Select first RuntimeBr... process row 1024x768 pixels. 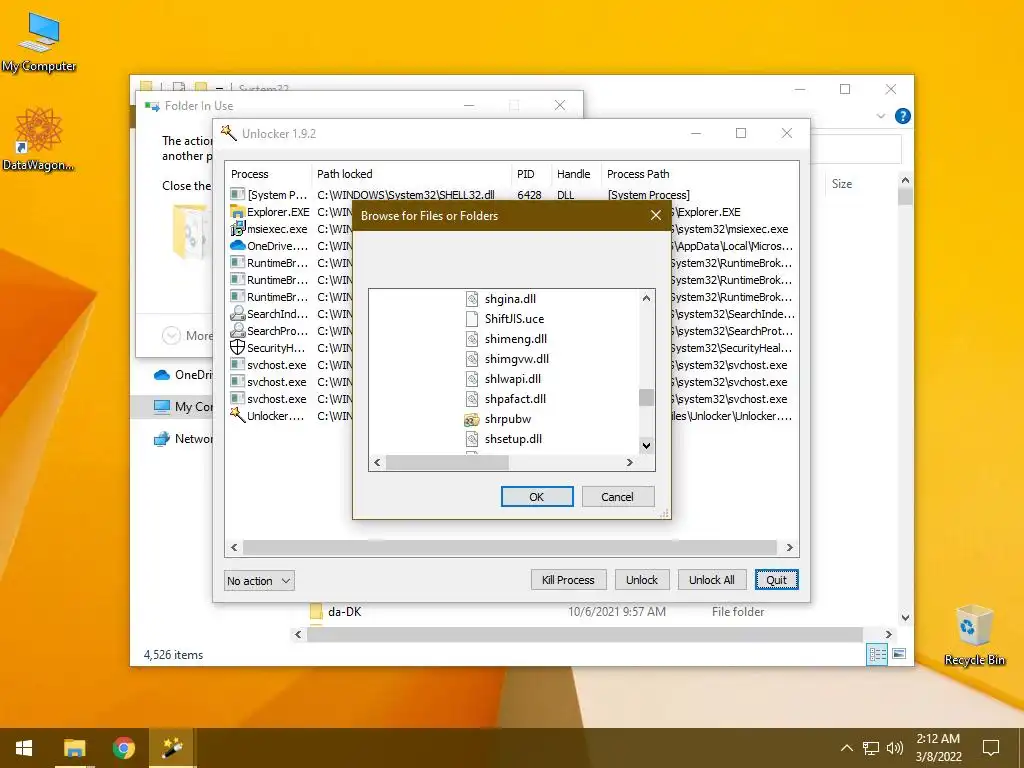[x=511, y=263]
